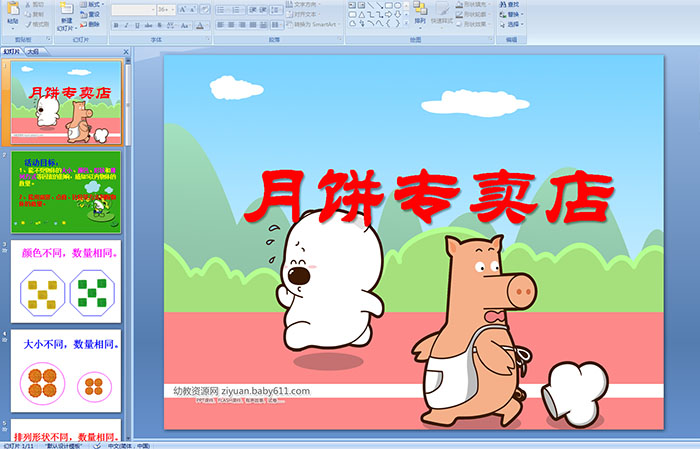Insert a New Slide (新建幻灯片)
Image resolution: width=700 pixels, height=449 pixels.
coord(67,17)
